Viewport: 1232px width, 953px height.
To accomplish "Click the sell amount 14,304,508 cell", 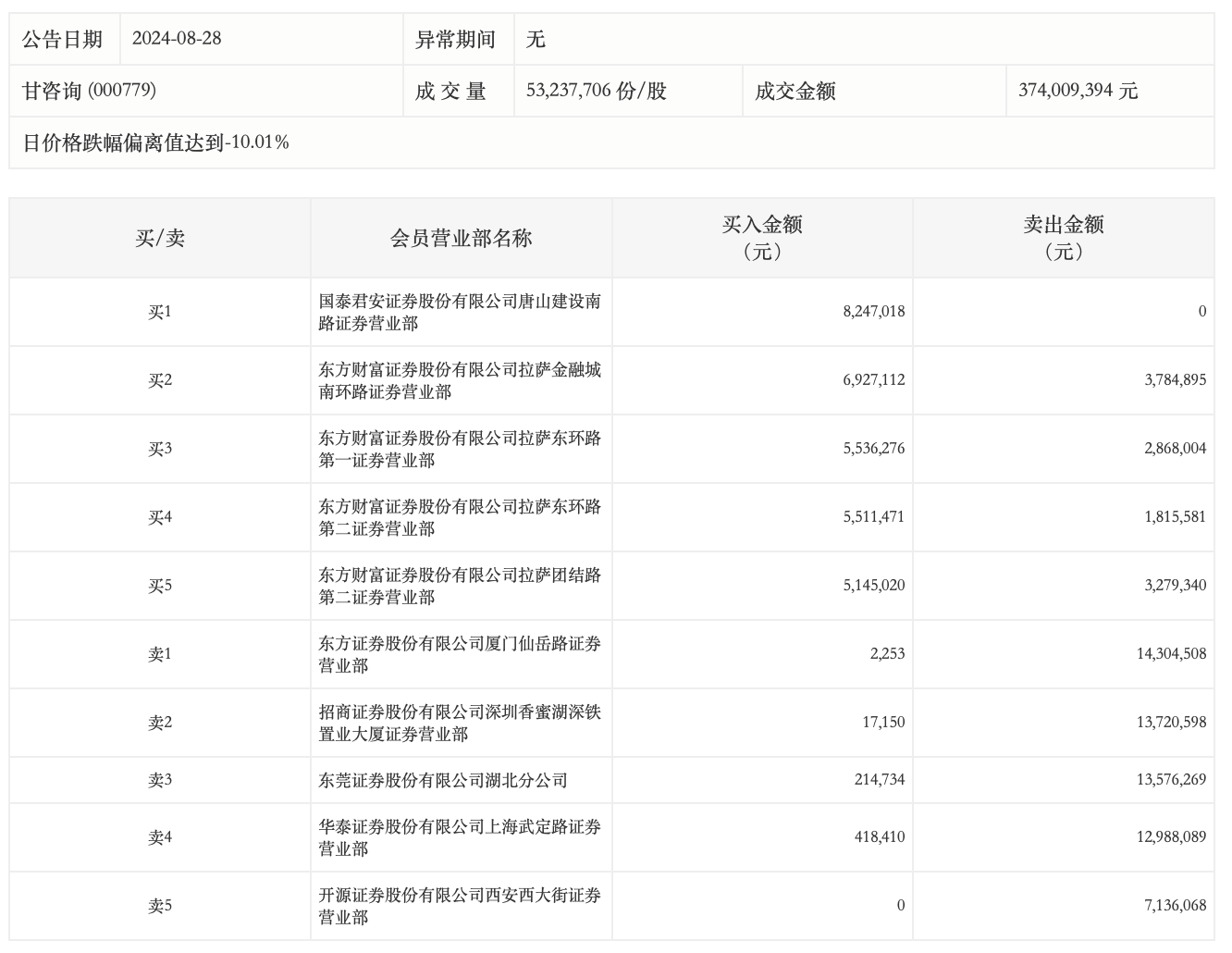I will pos(1170,655).
